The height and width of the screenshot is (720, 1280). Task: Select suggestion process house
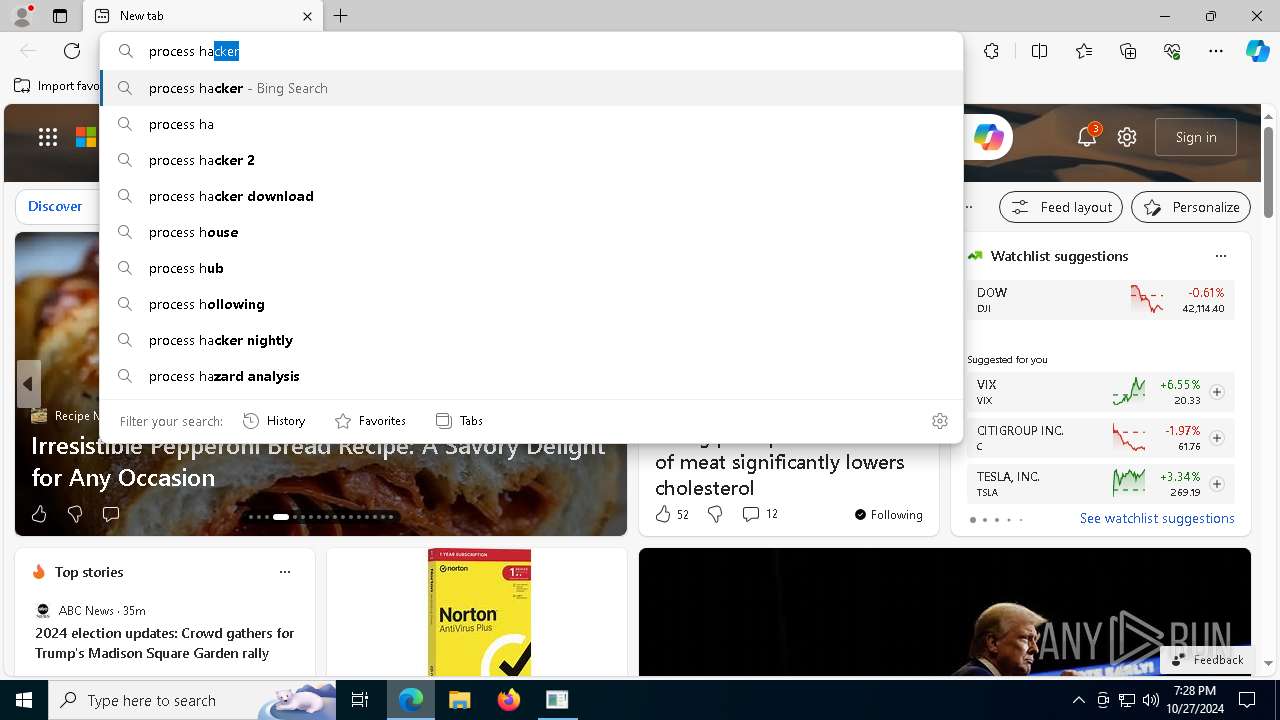[532, 232]
